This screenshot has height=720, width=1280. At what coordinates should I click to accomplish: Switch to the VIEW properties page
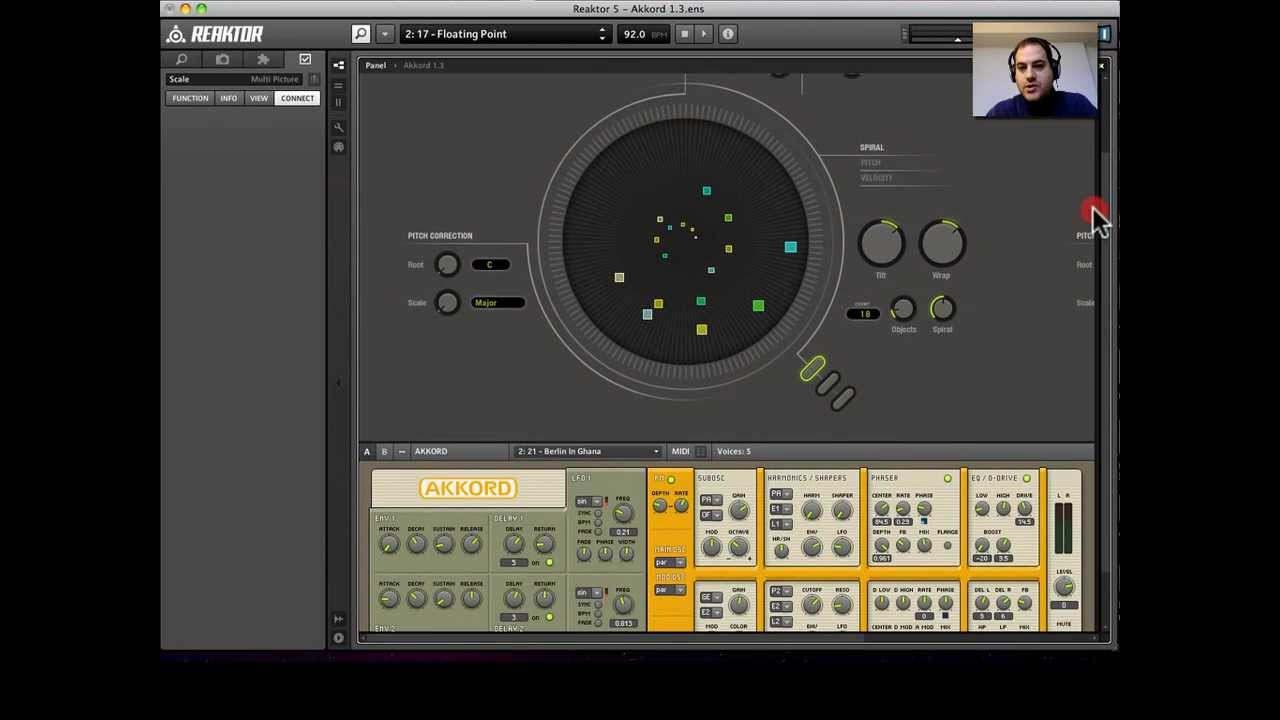point(259,98)
